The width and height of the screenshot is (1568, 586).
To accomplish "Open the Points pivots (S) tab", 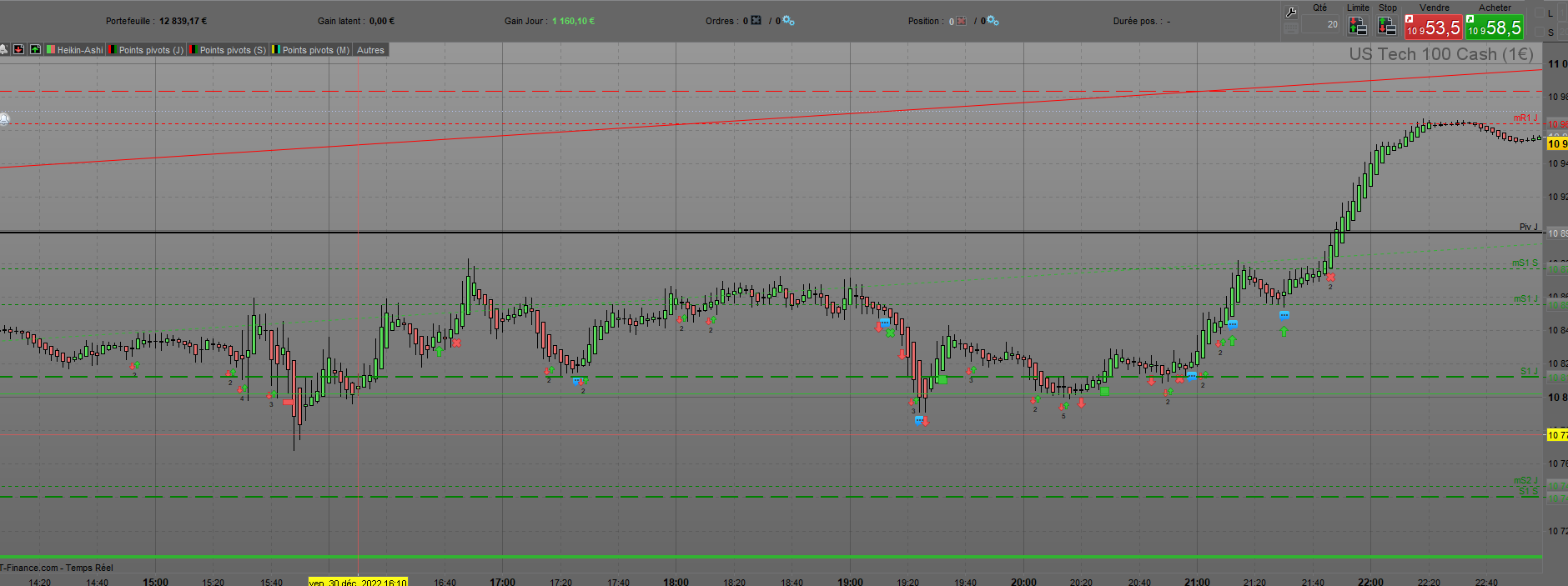I will [x=228, y=50].
